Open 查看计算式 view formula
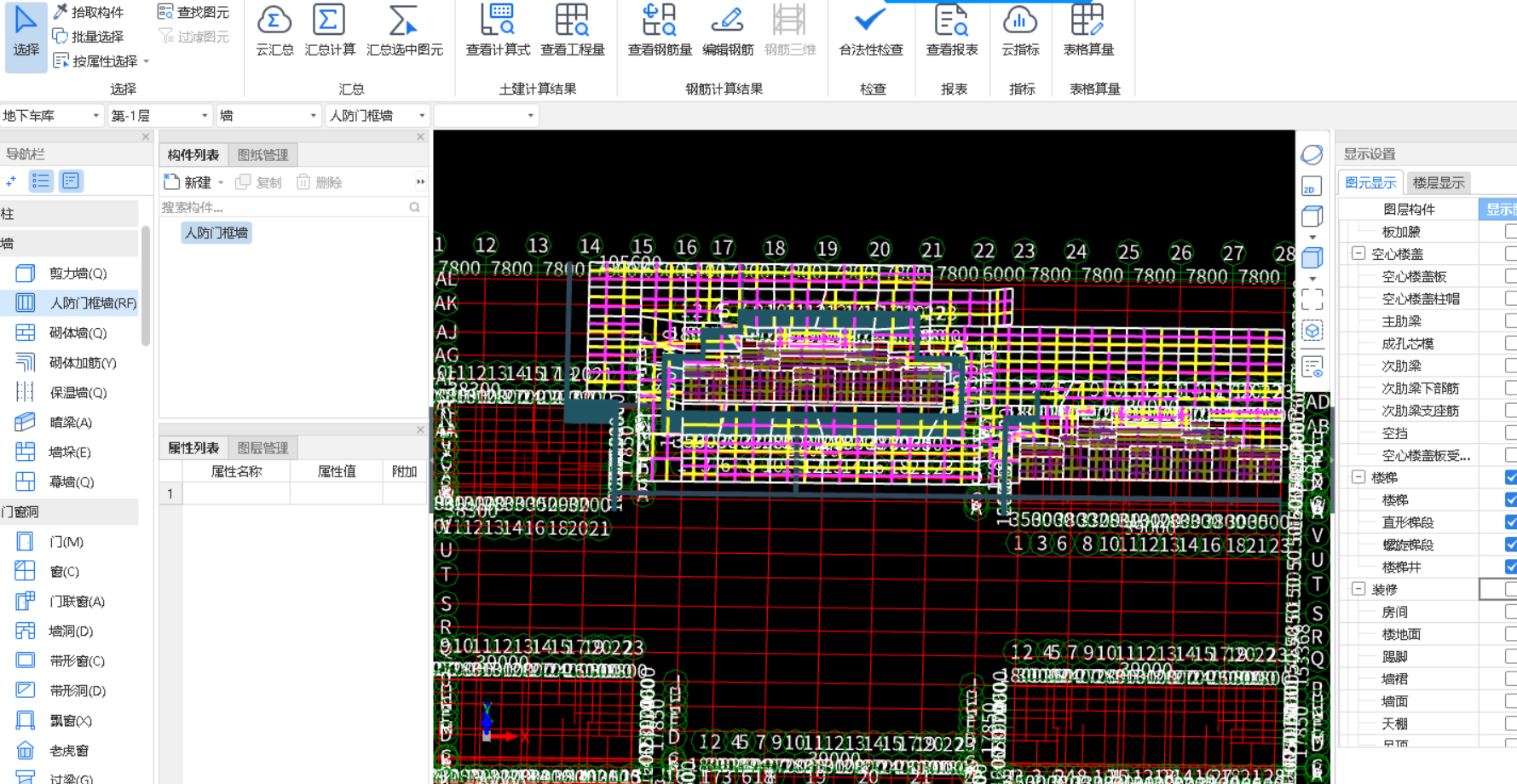This screenshot has height=784, width=1517. coord(498,32)
